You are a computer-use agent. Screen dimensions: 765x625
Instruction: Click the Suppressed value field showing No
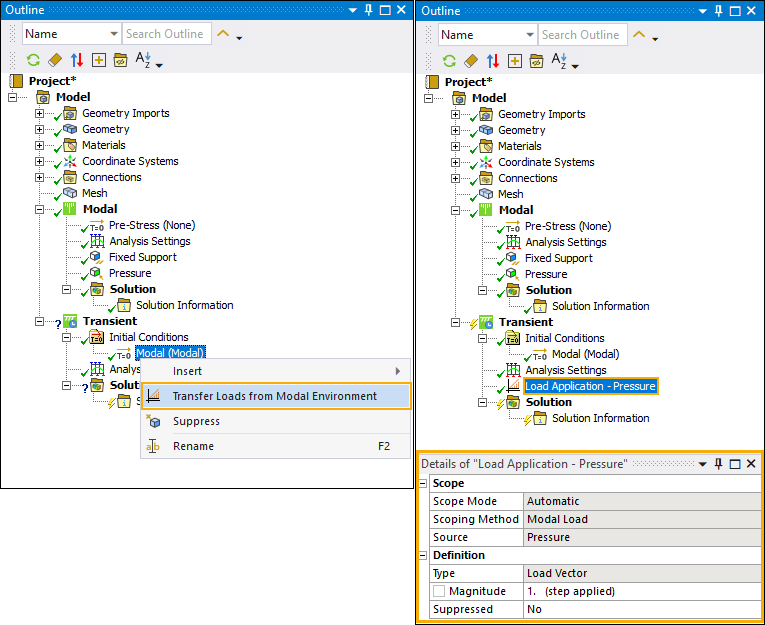pyautogui.click(x=642, y=609)
